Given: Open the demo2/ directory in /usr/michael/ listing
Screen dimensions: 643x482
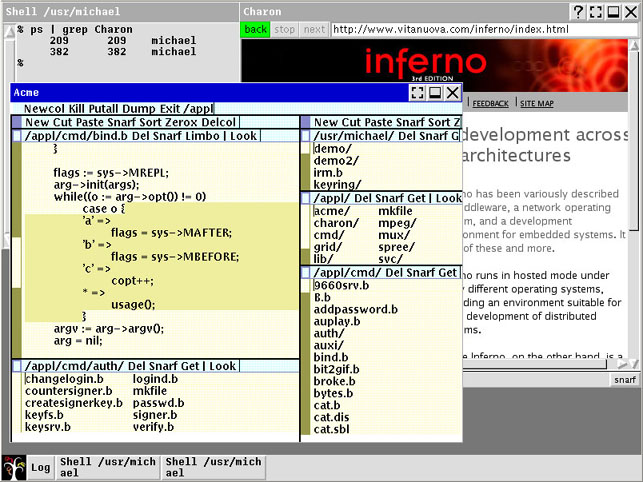Looking at the screenshot, I should click(335, 160).
